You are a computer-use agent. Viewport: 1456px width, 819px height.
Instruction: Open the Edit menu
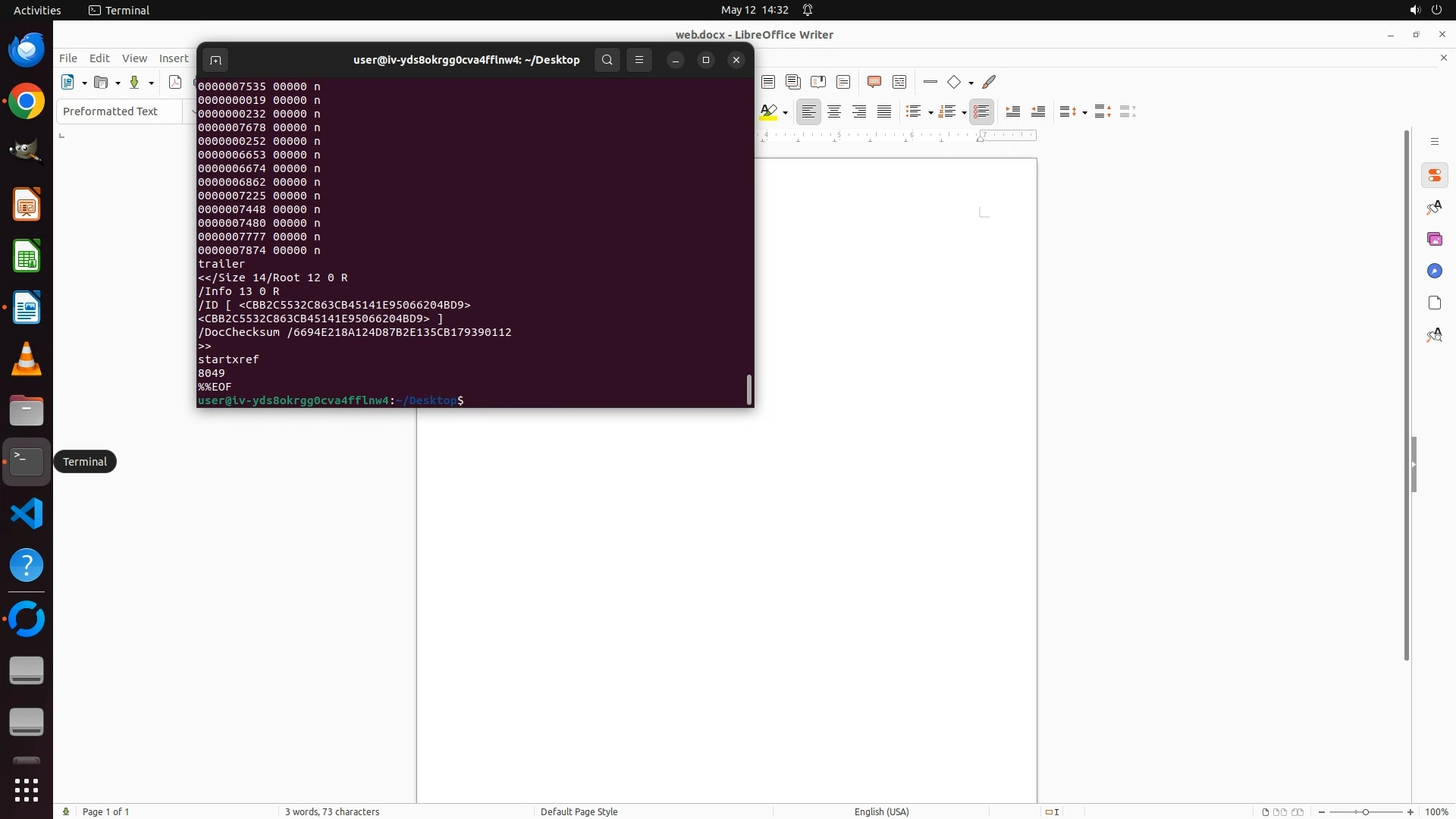click(99, 58)
